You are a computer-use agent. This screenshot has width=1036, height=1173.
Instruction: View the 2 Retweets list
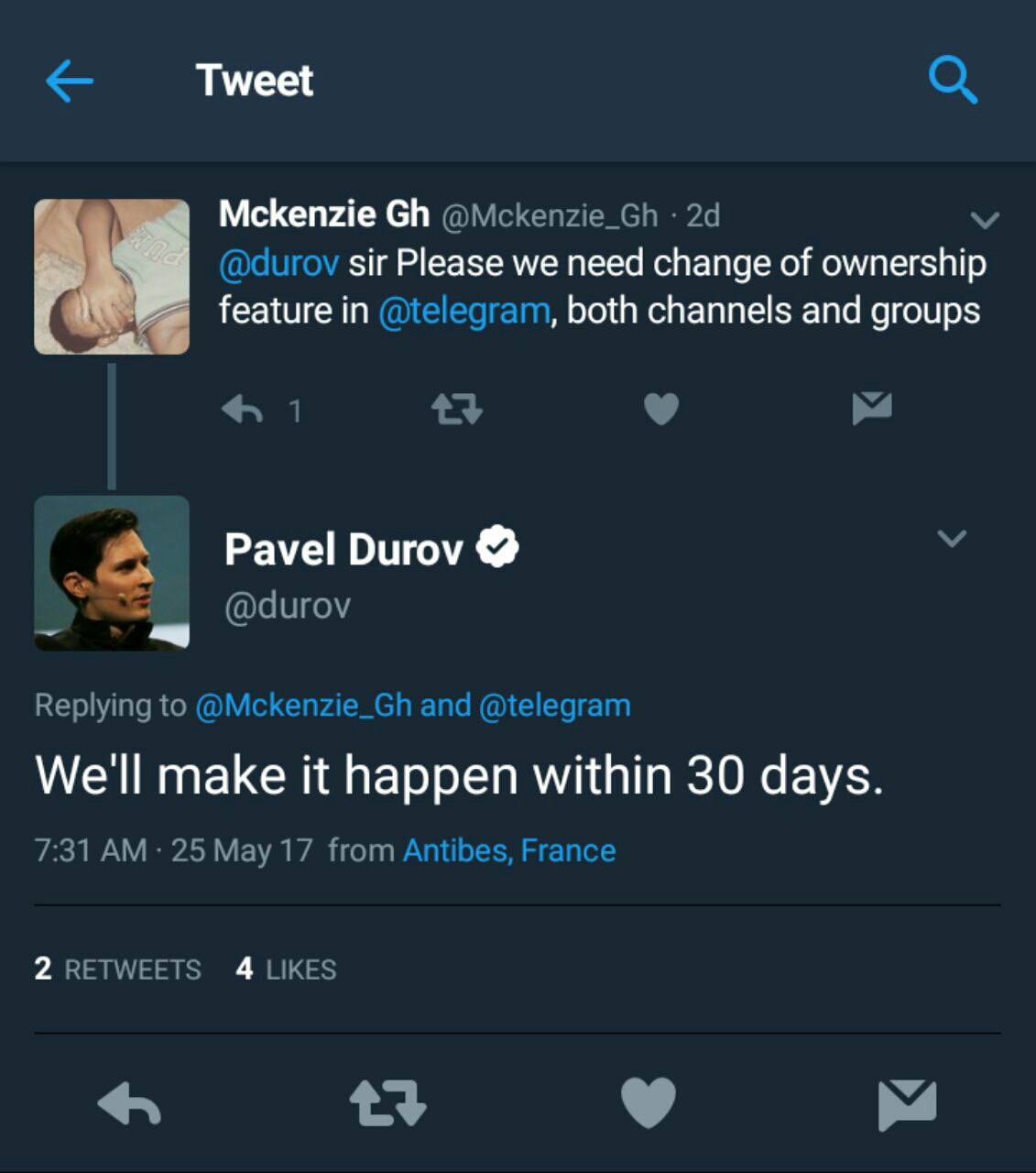pos(118,969)
